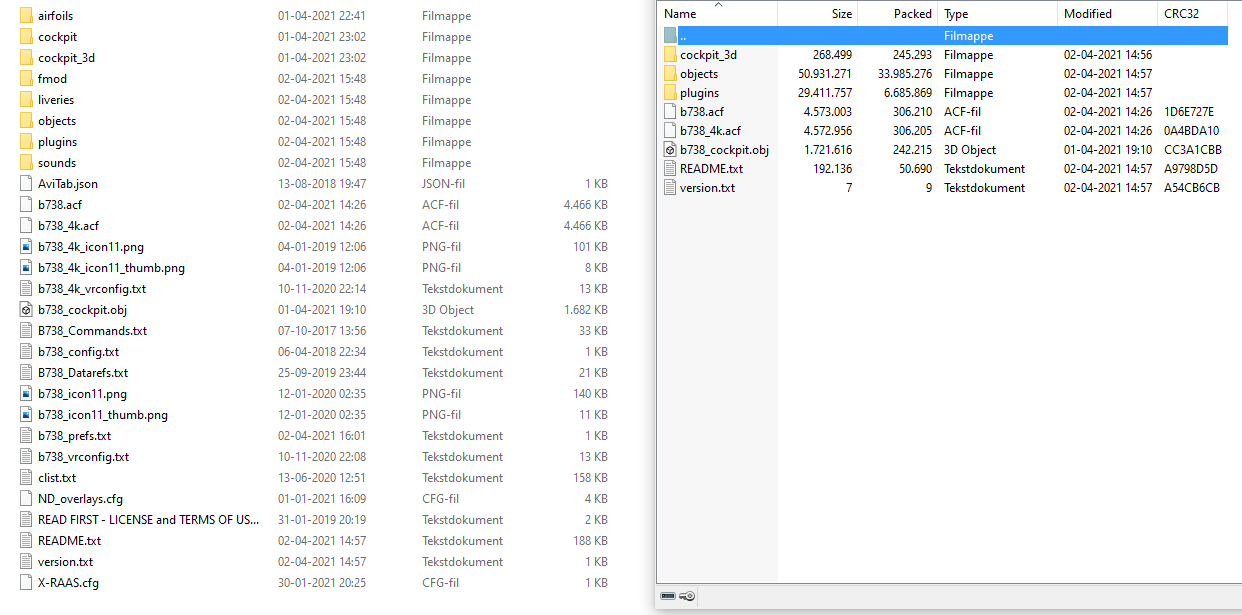Click the 1.682 KB size of b738_cockpit.obj
This screenshot has width=1242, height=615.
[586, 310]
